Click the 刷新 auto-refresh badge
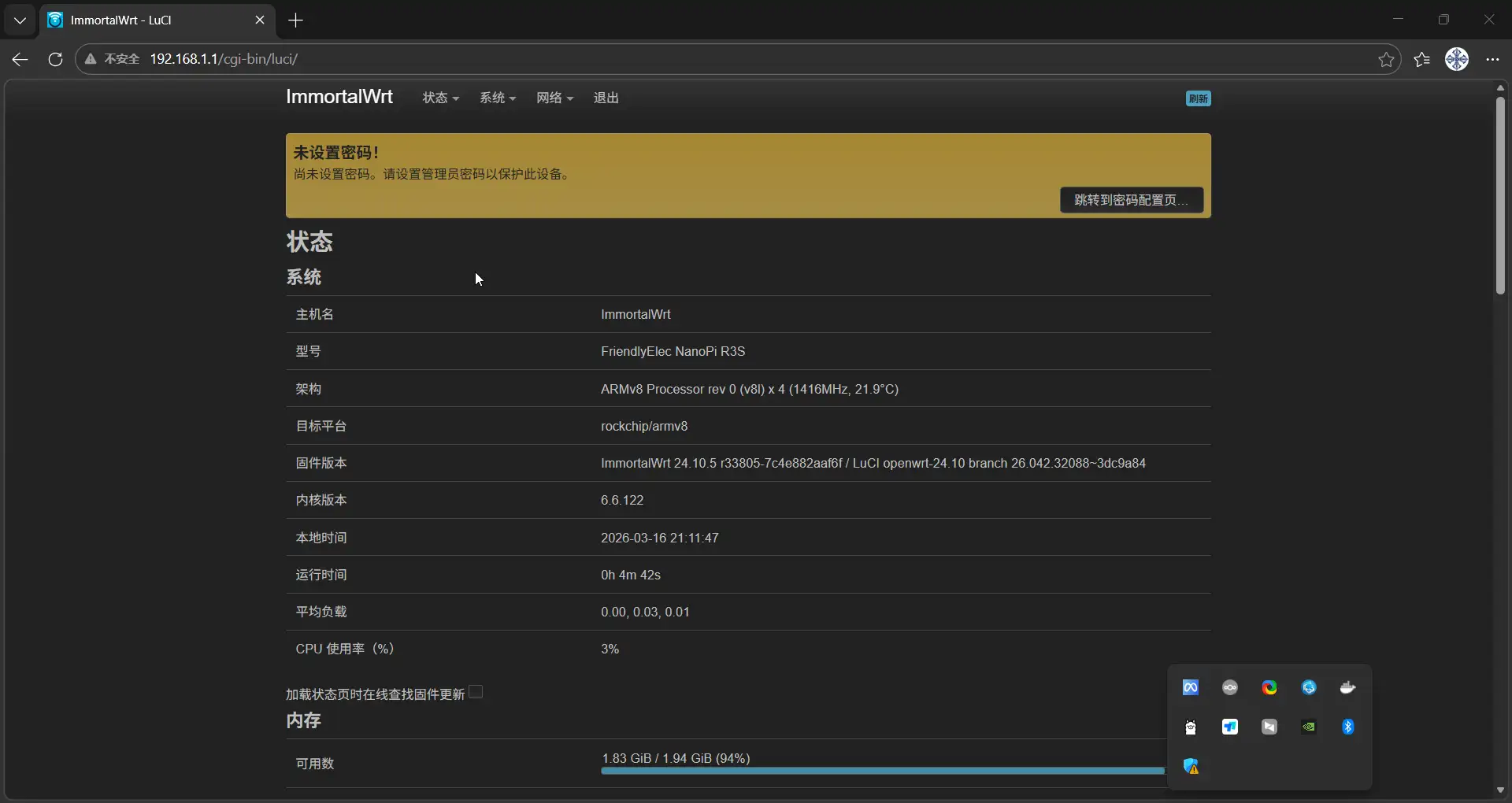Viewport: 1512px width, 803px height. pos(1198,98)
